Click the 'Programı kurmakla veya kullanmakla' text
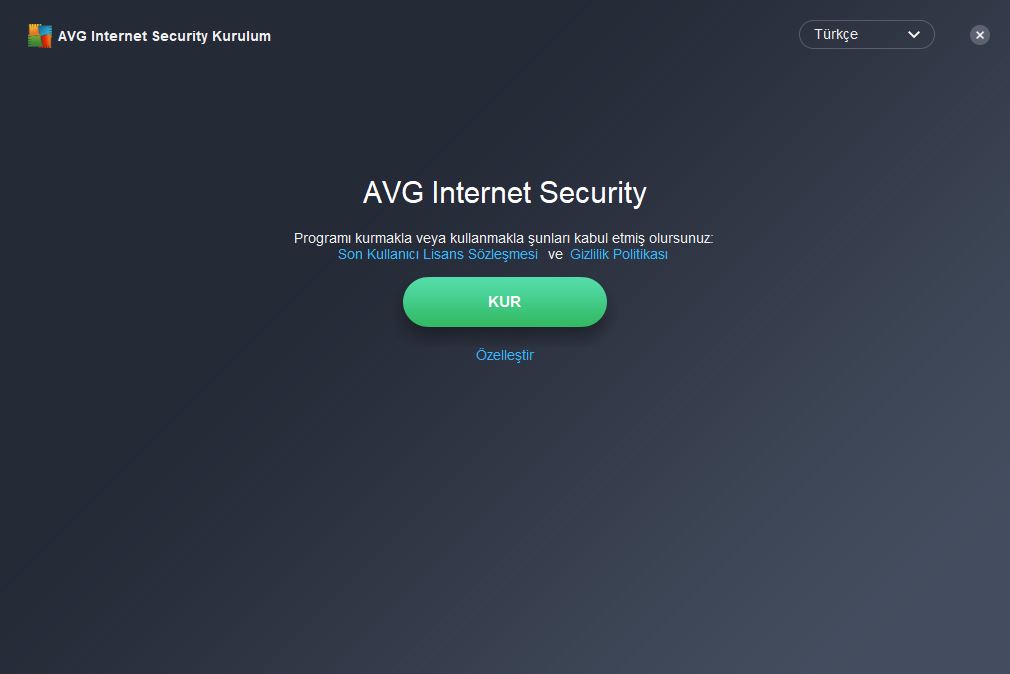The height and width of the screenshot is (674, 1010). click(408, 238)
